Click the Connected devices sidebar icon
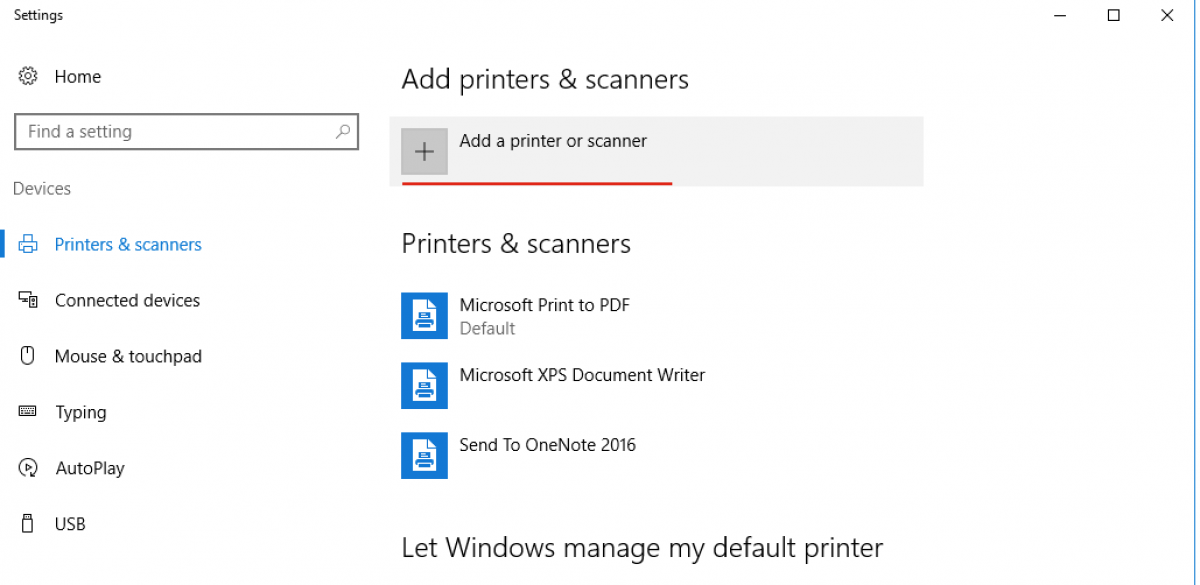The height and width of the screenshot is (585, 1200). 28,301
